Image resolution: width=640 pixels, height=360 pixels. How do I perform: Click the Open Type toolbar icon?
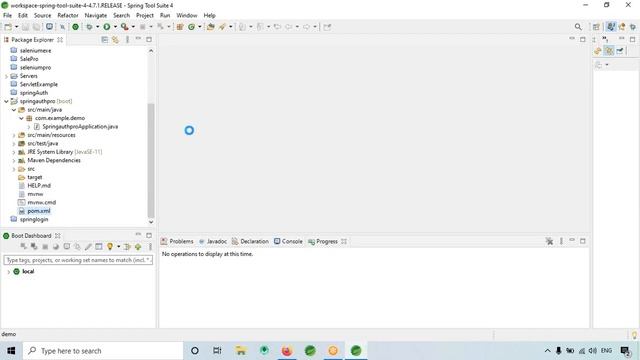coord(211,27)
